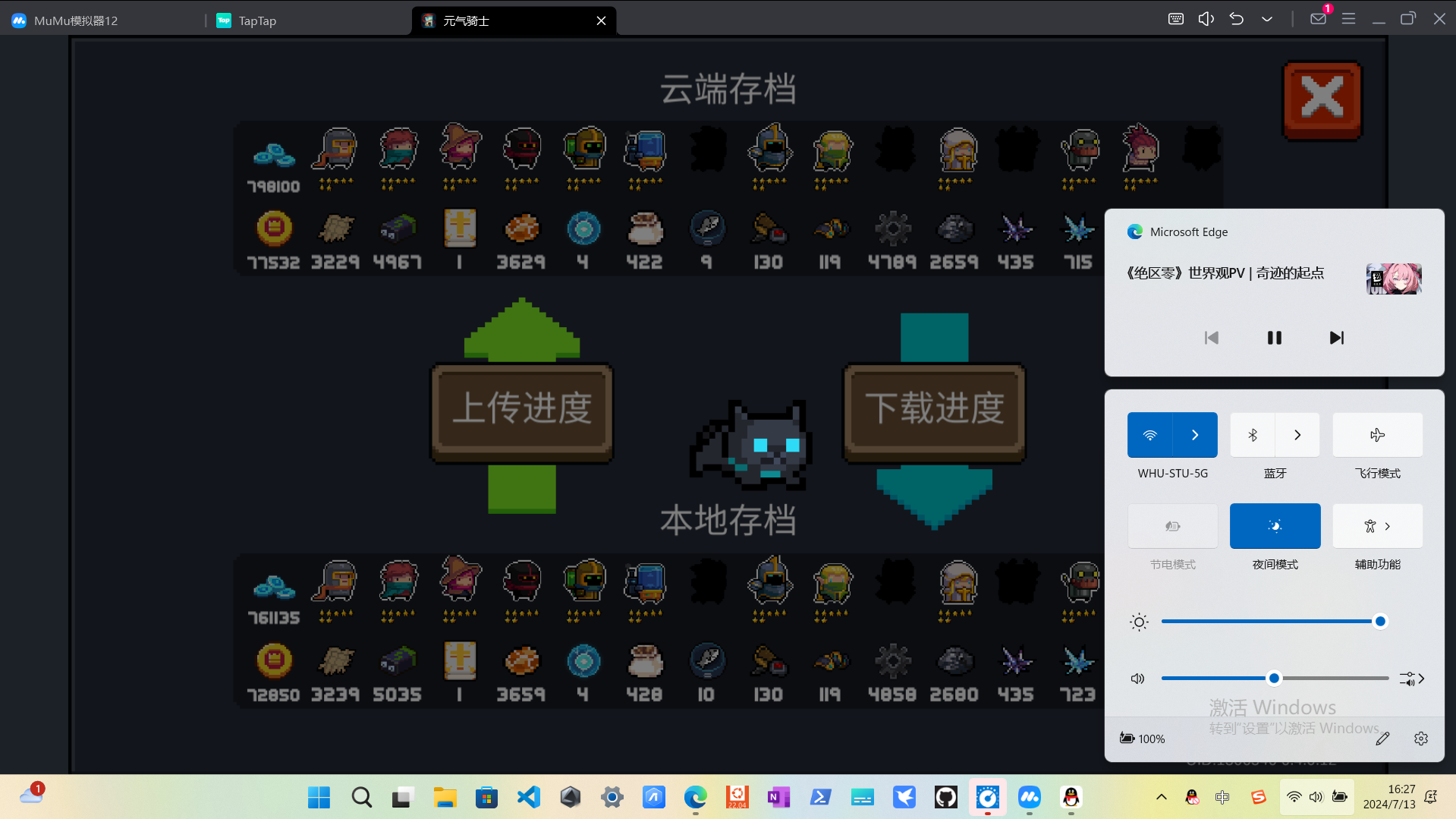Viewport: 1456px width, 819px height.
Task: Open Visual Studio Code from taskbar
Action: (x=528, y=797)
